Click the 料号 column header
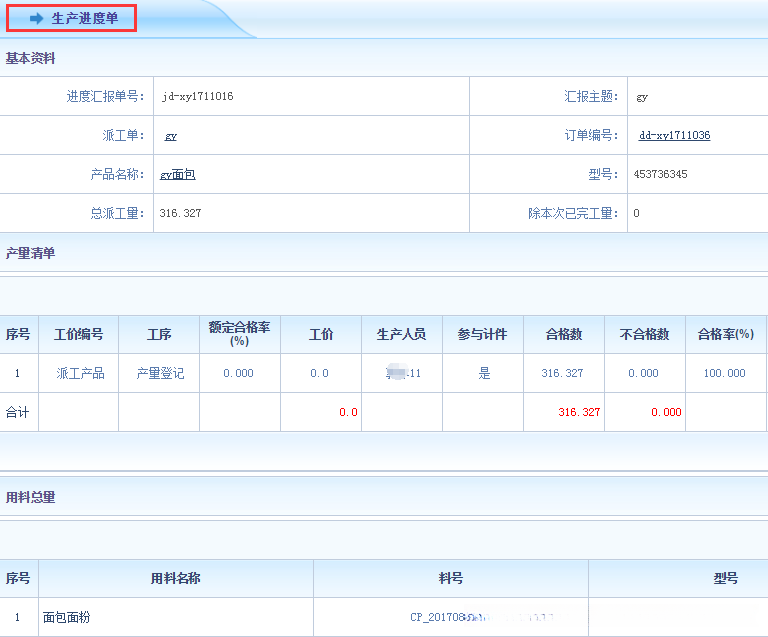 pyautogui.click(x=451, y=578)
